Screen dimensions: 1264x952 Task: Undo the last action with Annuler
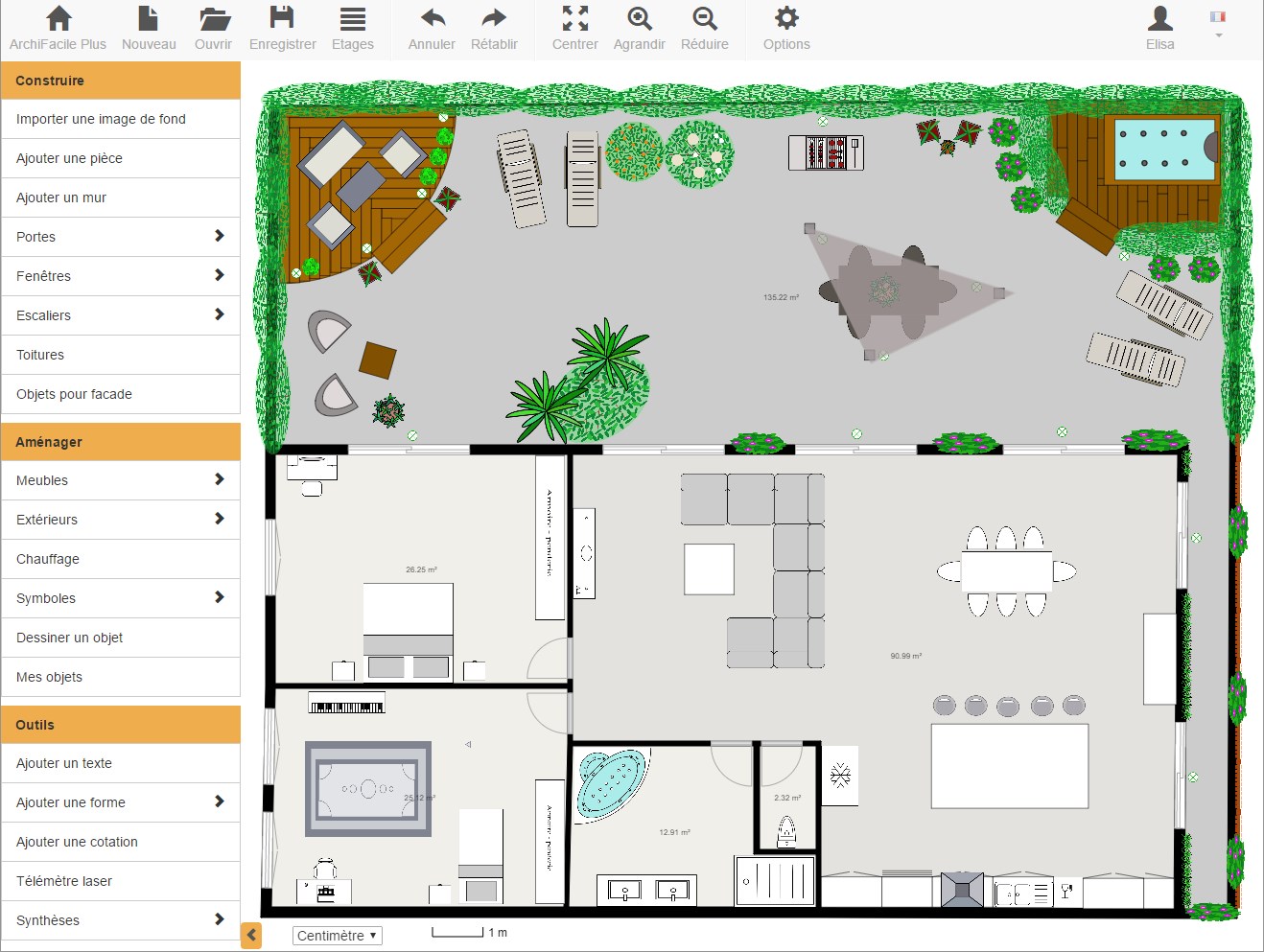431,27
